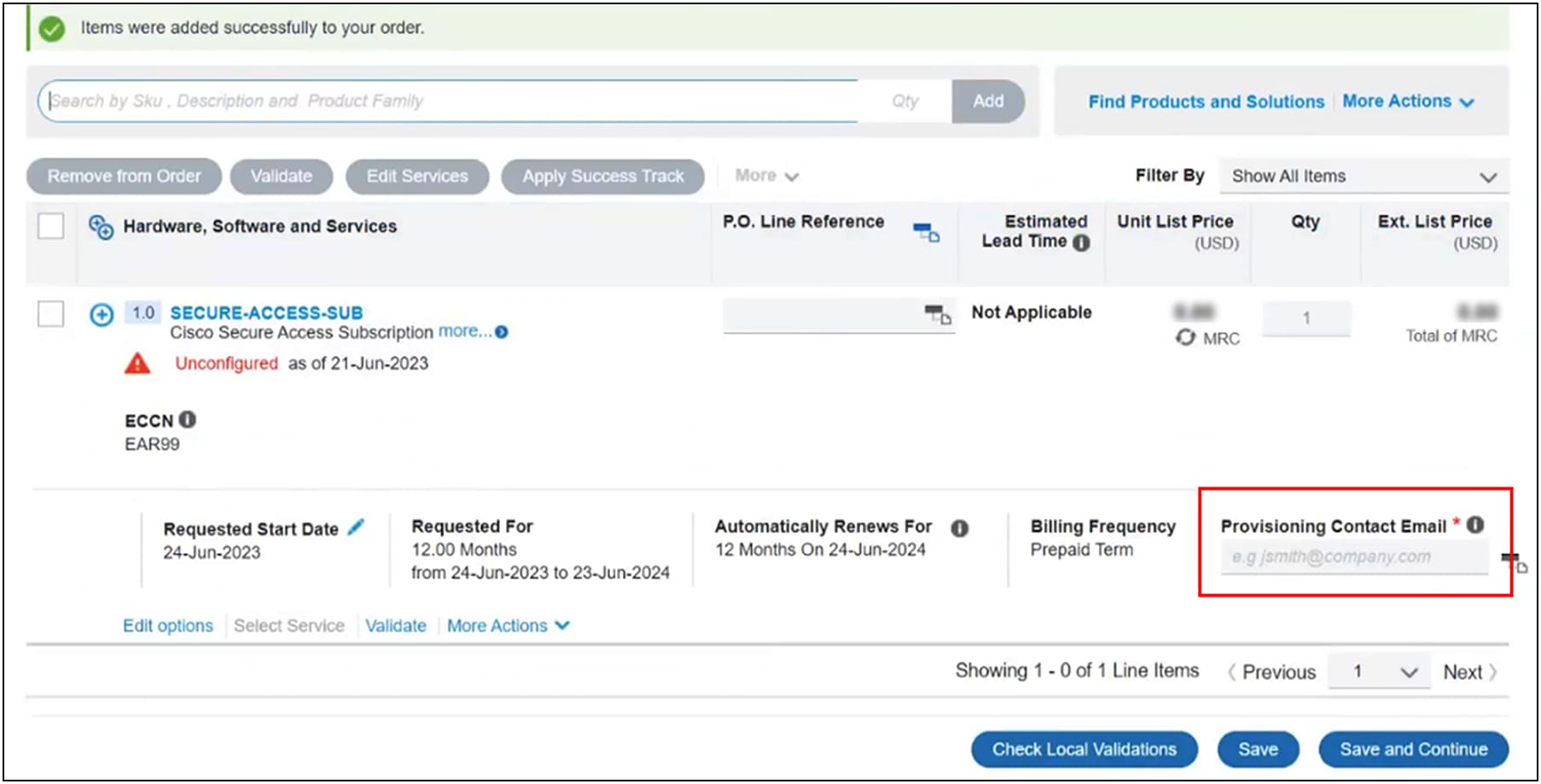Open Find Products and Solutions link
This screenshot has height=784, width=1541.
click(1206, 102)
